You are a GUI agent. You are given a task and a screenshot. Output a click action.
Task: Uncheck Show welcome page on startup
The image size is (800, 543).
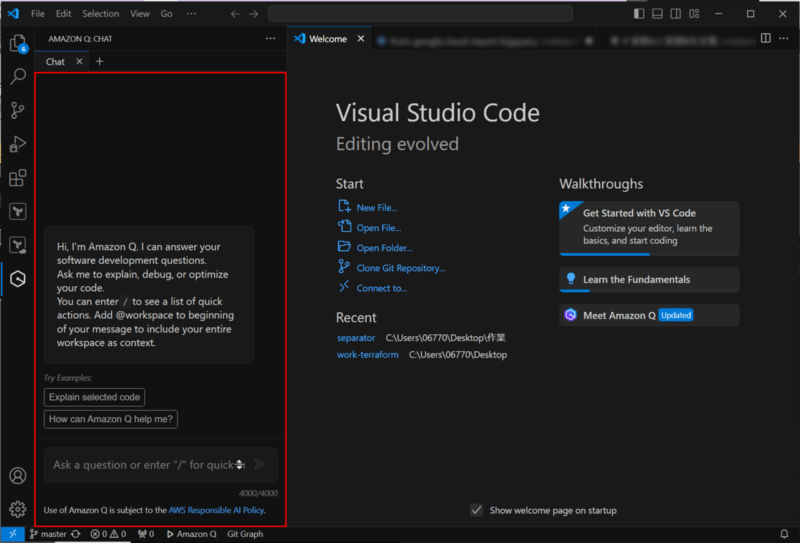point(477,510)
